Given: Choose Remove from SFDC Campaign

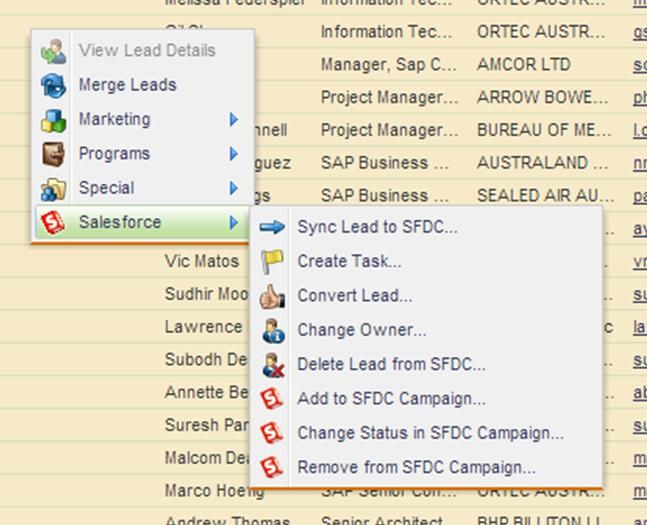Looking at the screenshot, I should coord(416,467).
